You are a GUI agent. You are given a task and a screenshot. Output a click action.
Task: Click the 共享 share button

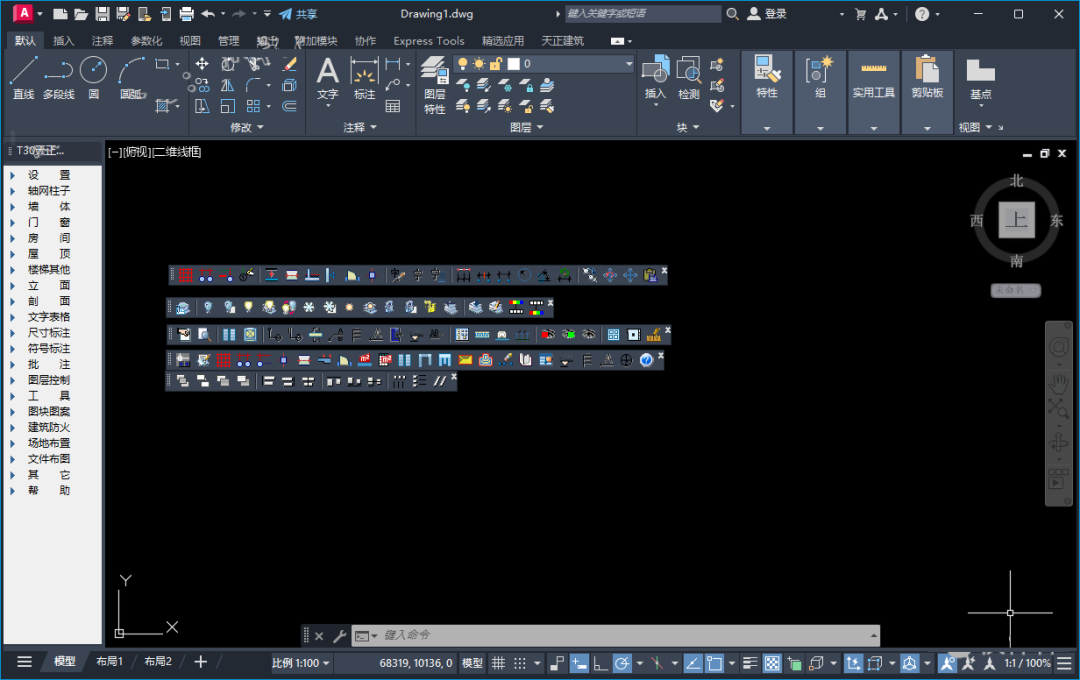coord(299,14)
